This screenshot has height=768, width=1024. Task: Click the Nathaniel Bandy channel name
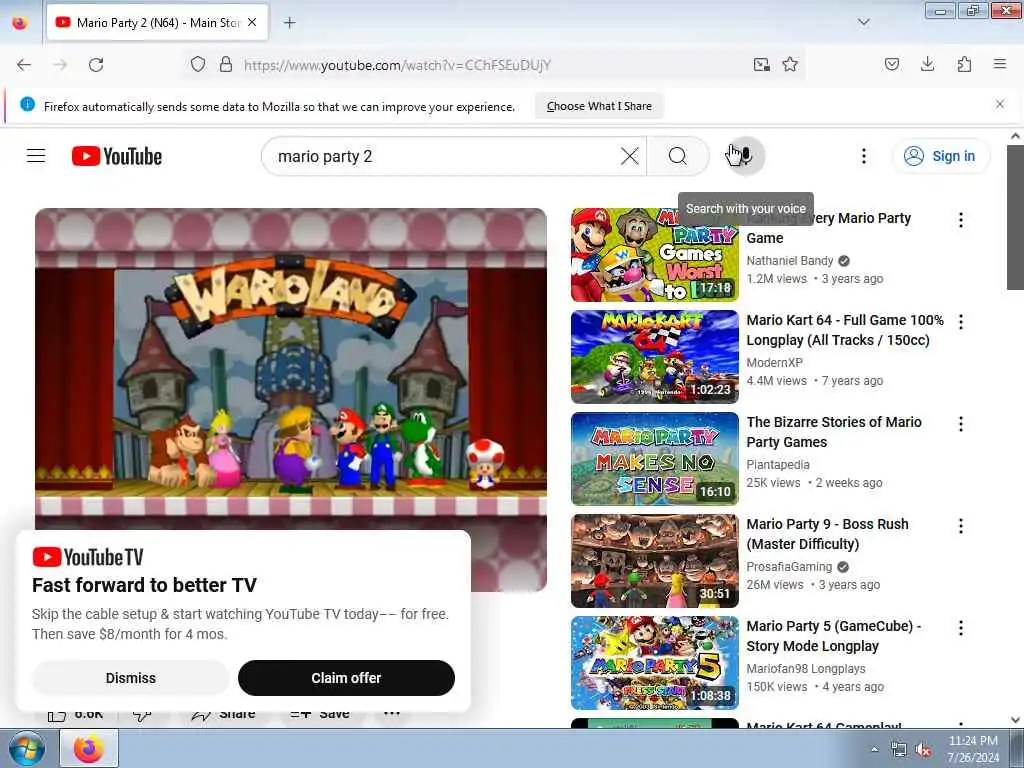(x=790, y=261)
